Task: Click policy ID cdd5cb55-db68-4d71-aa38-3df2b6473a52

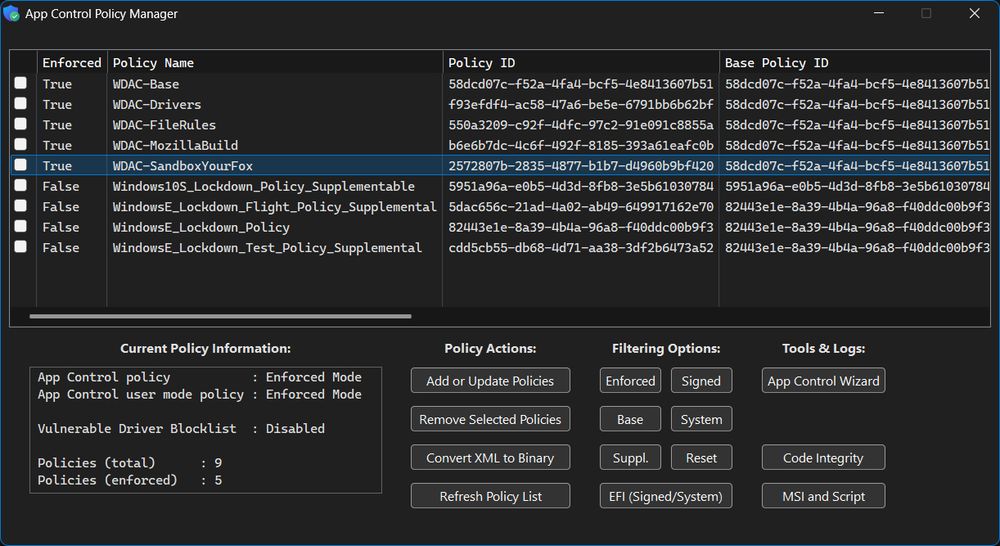Action: pos(581,247)
